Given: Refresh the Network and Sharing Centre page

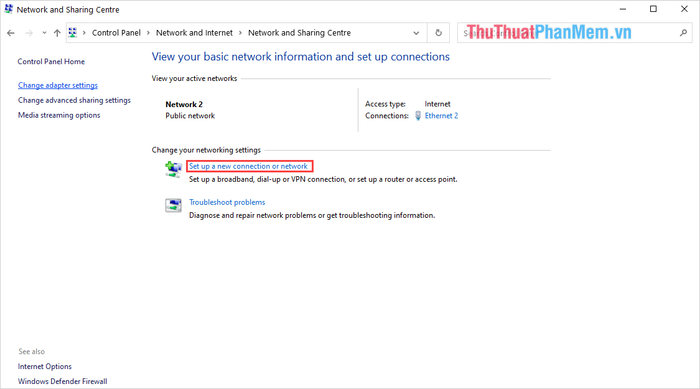Looking at the screenshot, I should (x=438, y=33).
